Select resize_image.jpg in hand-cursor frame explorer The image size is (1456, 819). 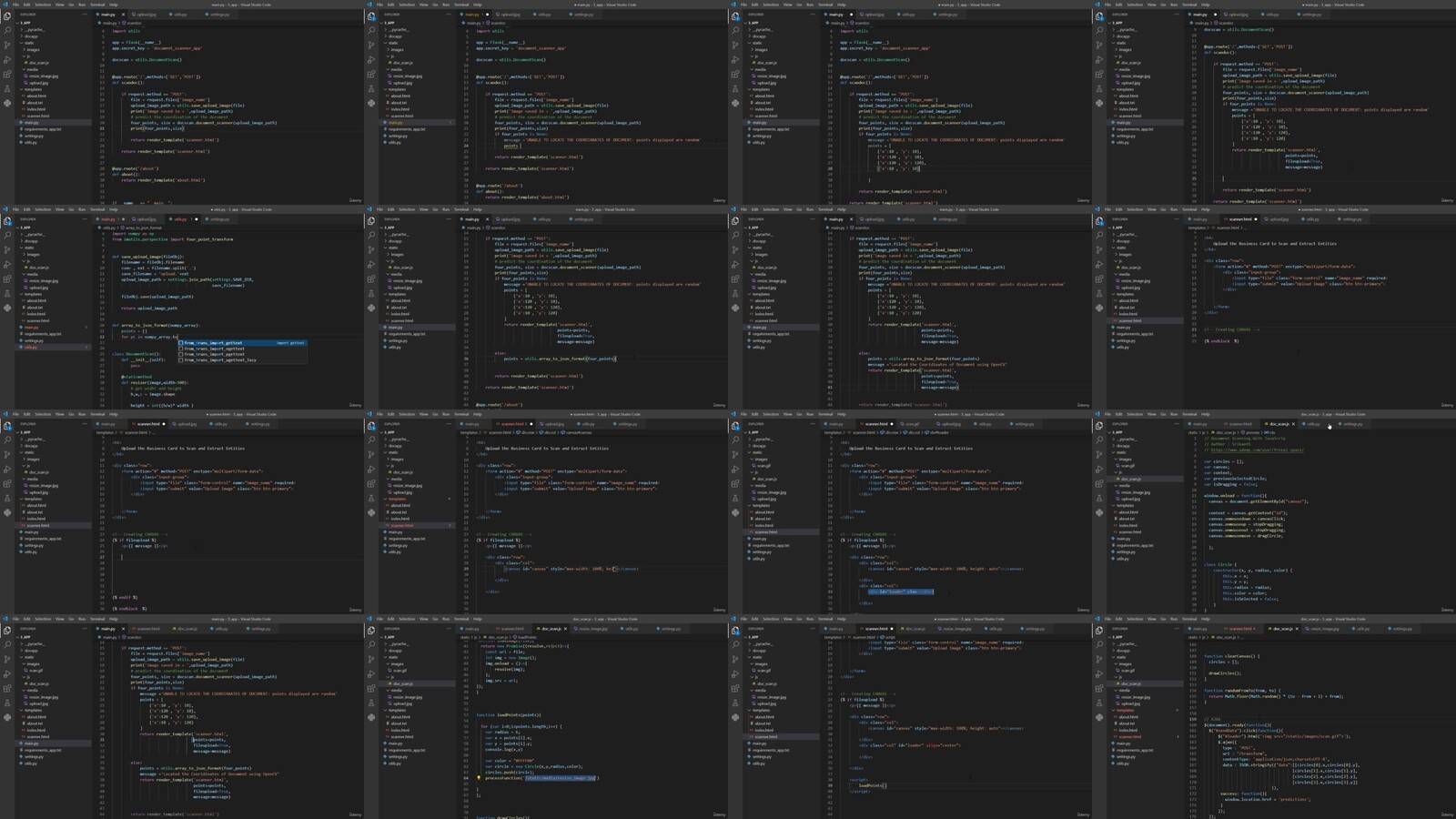(1135, 492)
